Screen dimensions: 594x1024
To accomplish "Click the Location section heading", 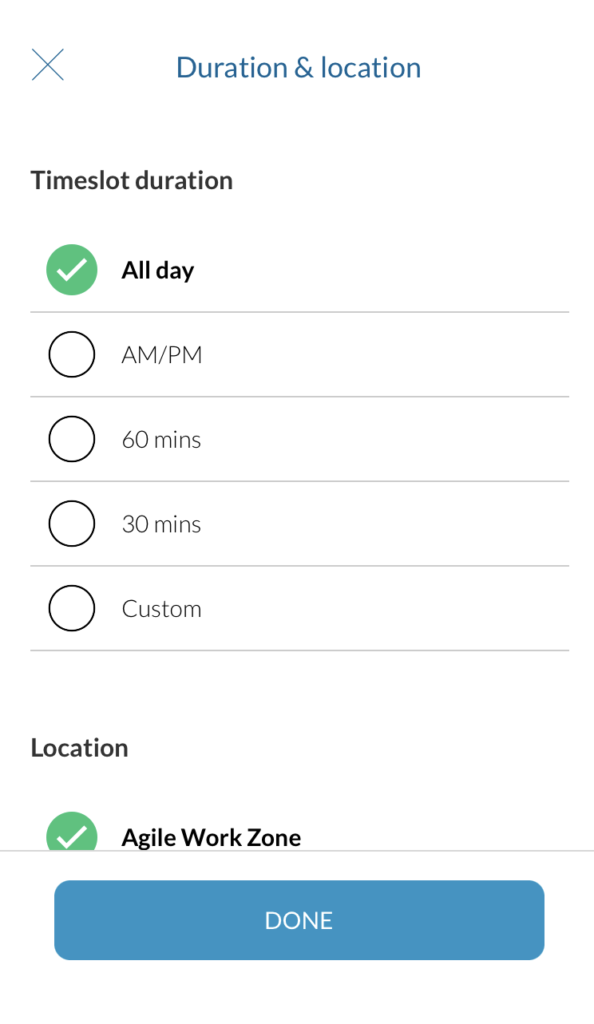I will (80, 748).
